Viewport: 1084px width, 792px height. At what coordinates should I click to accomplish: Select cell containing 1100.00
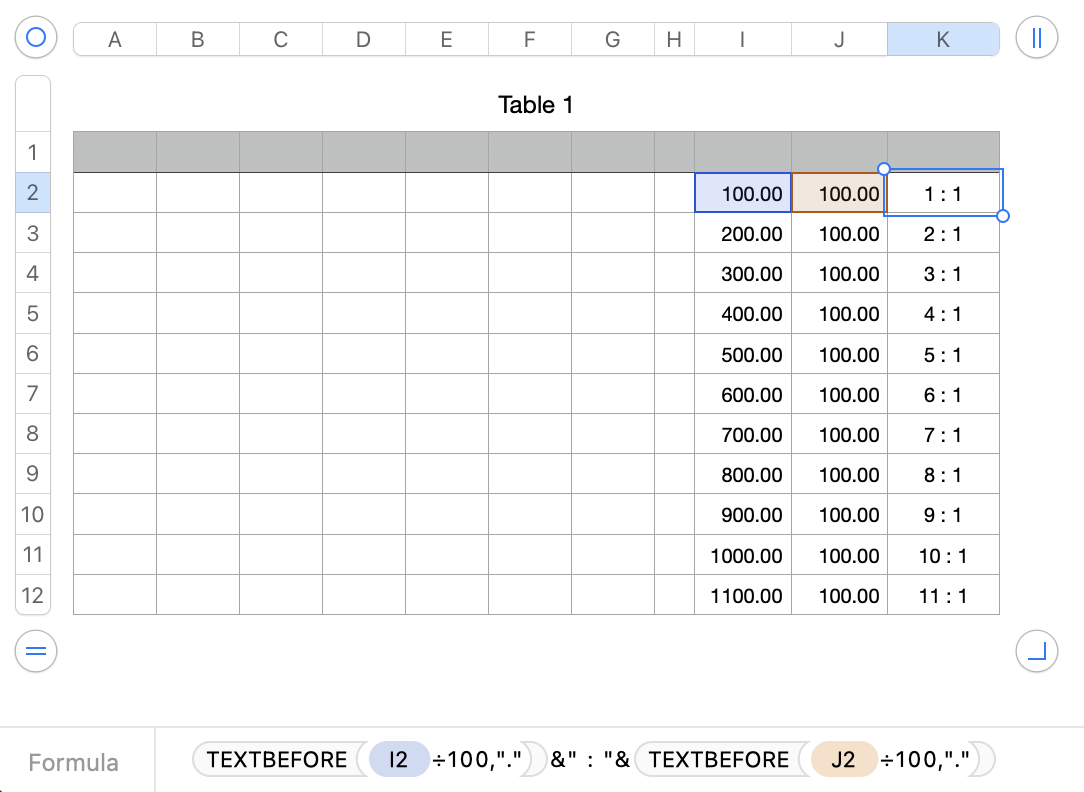click(x=742, y=595)
